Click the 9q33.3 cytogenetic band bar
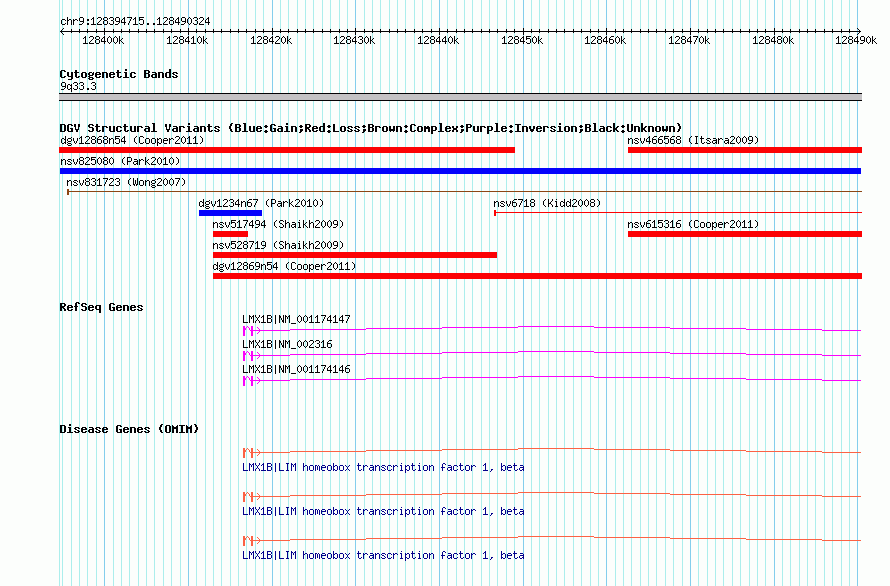Viewport: 890px width, 586px height. (460, 97)
